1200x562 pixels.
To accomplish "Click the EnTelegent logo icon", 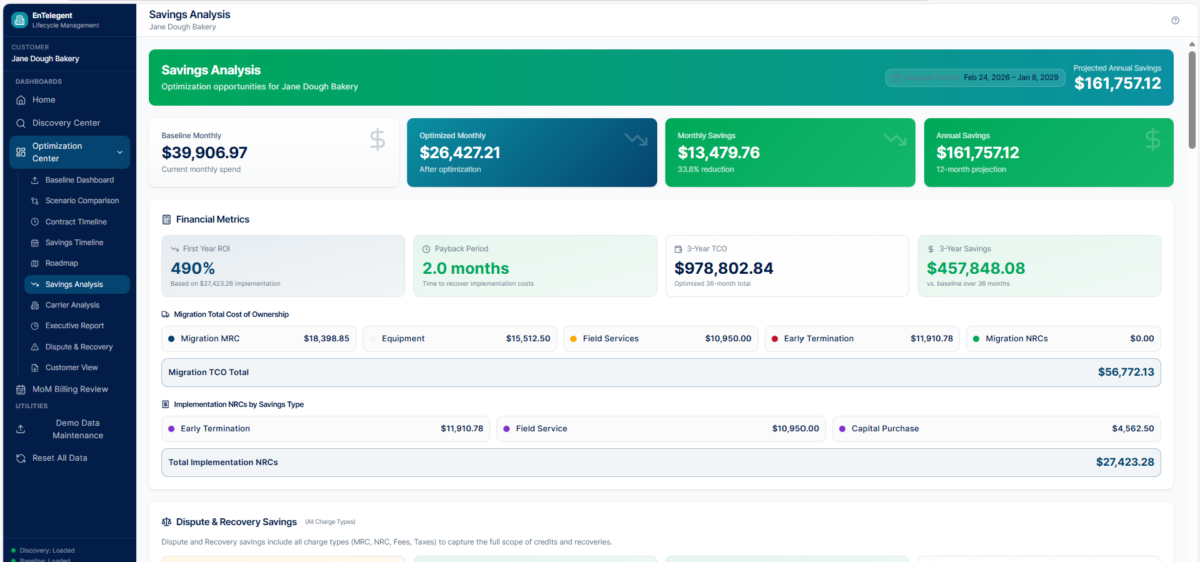I will [19, 20].
